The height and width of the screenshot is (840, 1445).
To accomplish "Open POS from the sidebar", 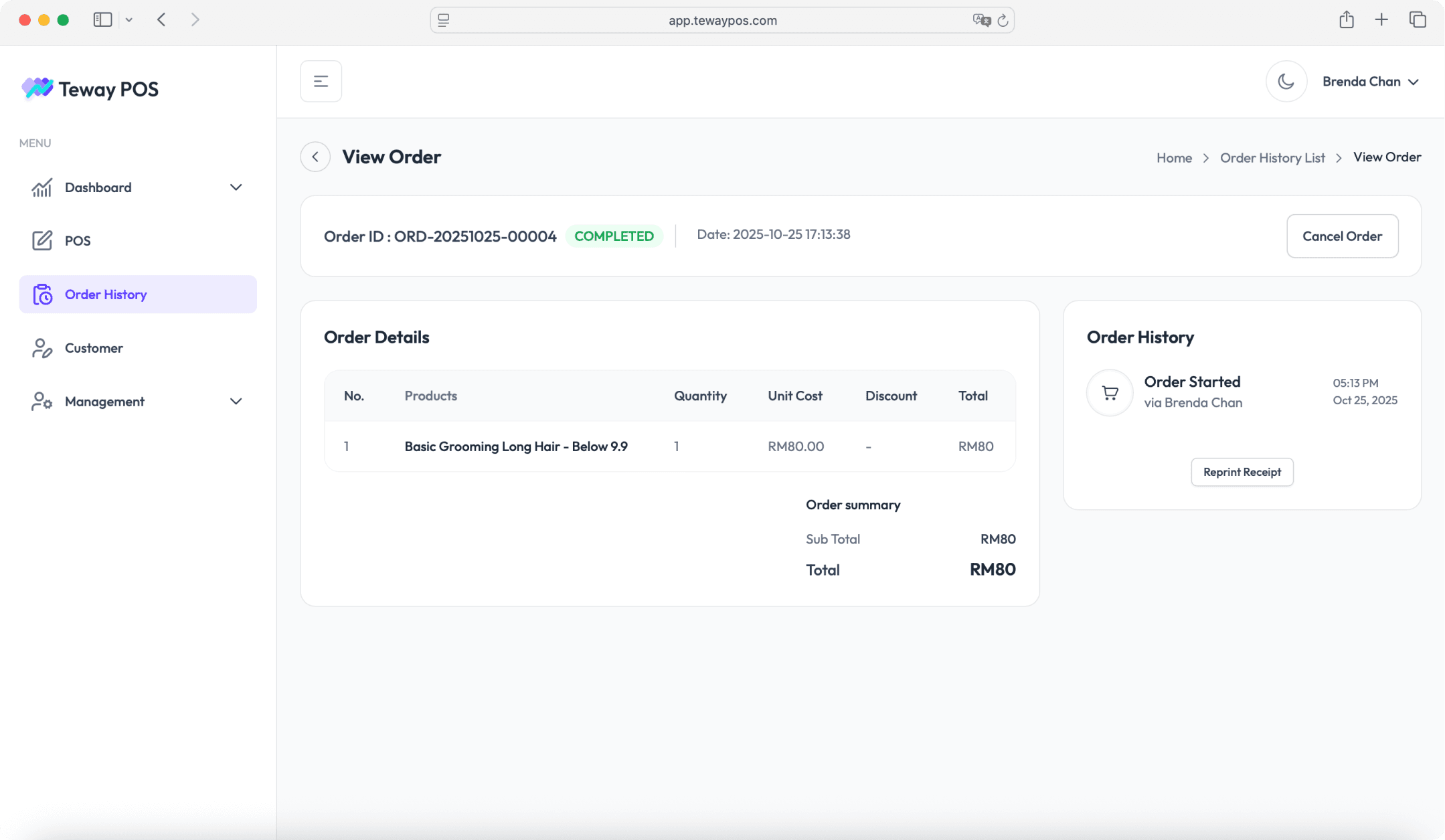I will [78, 241].
